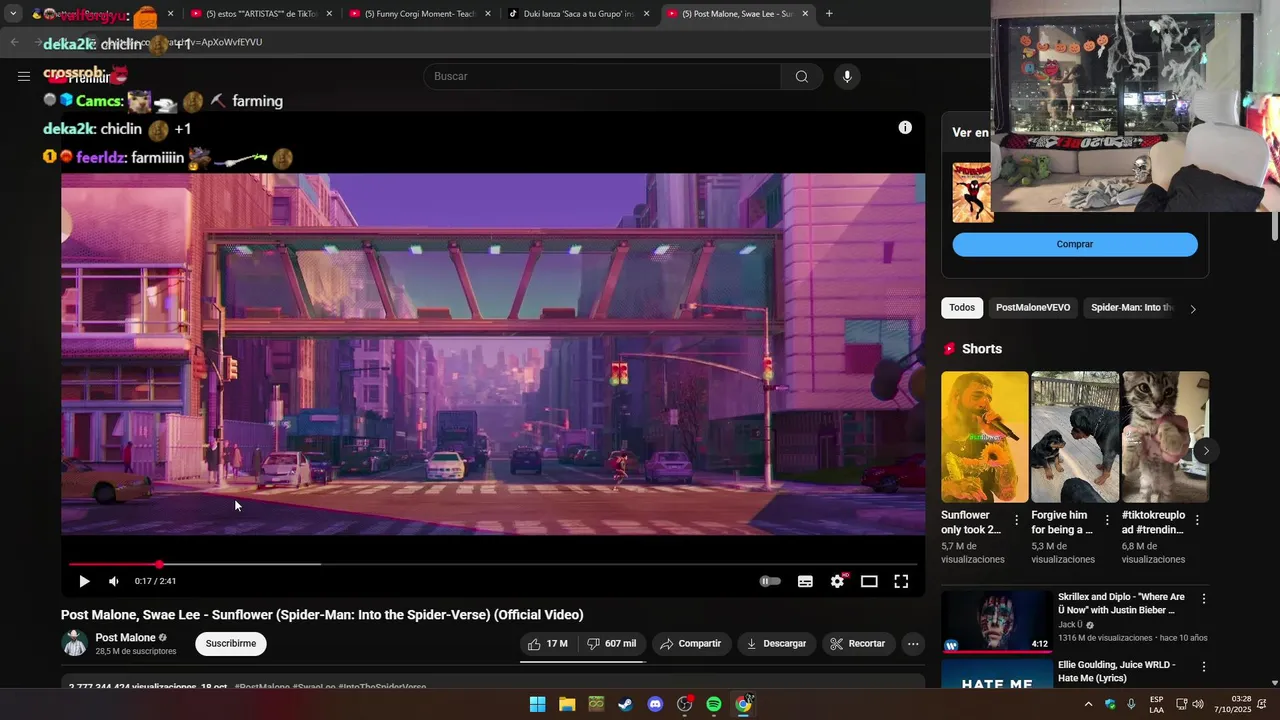Switch to theater mode

click(x=869, y=581)
